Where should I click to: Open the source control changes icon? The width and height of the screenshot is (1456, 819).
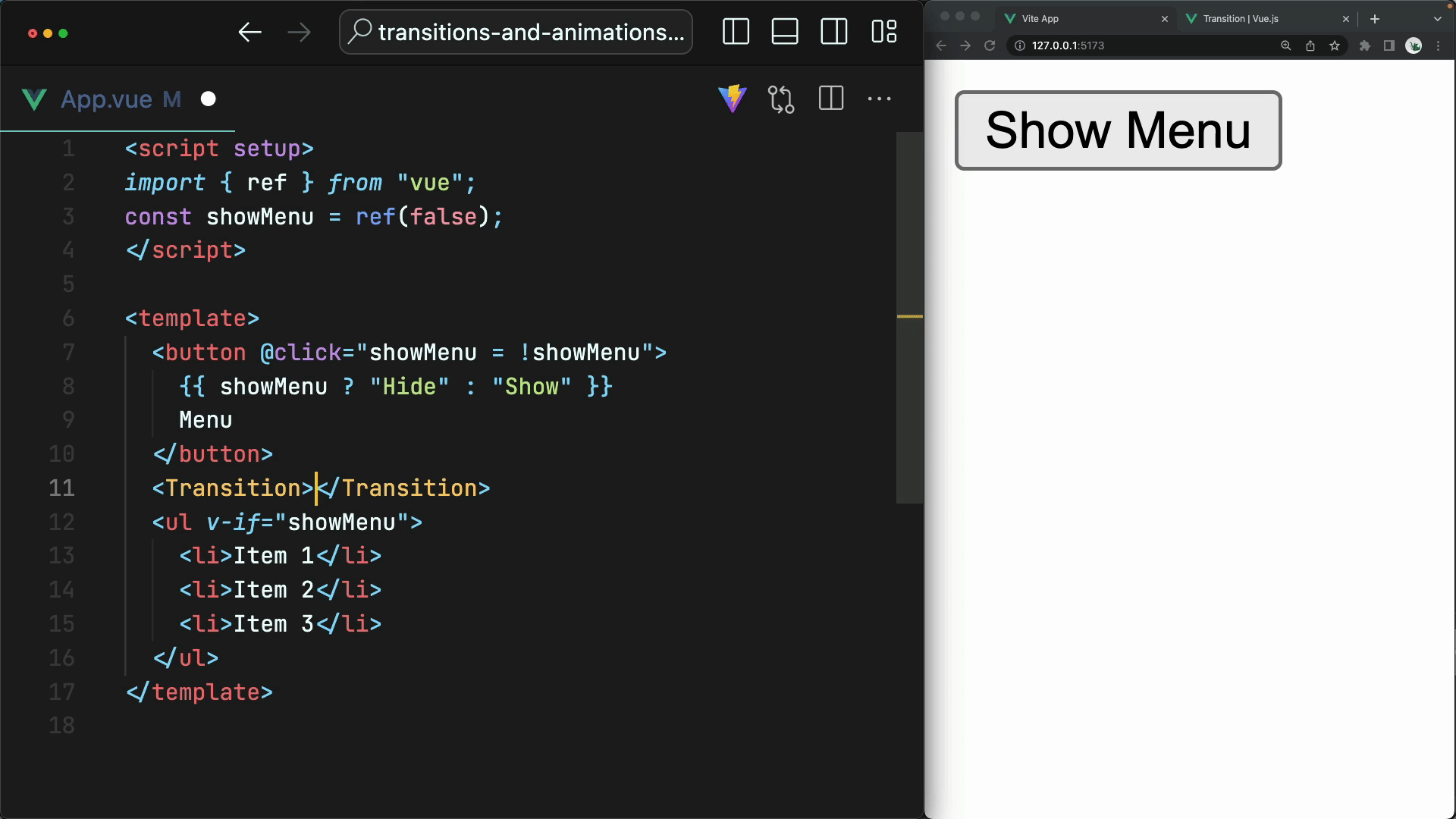(x=781, y=99)
